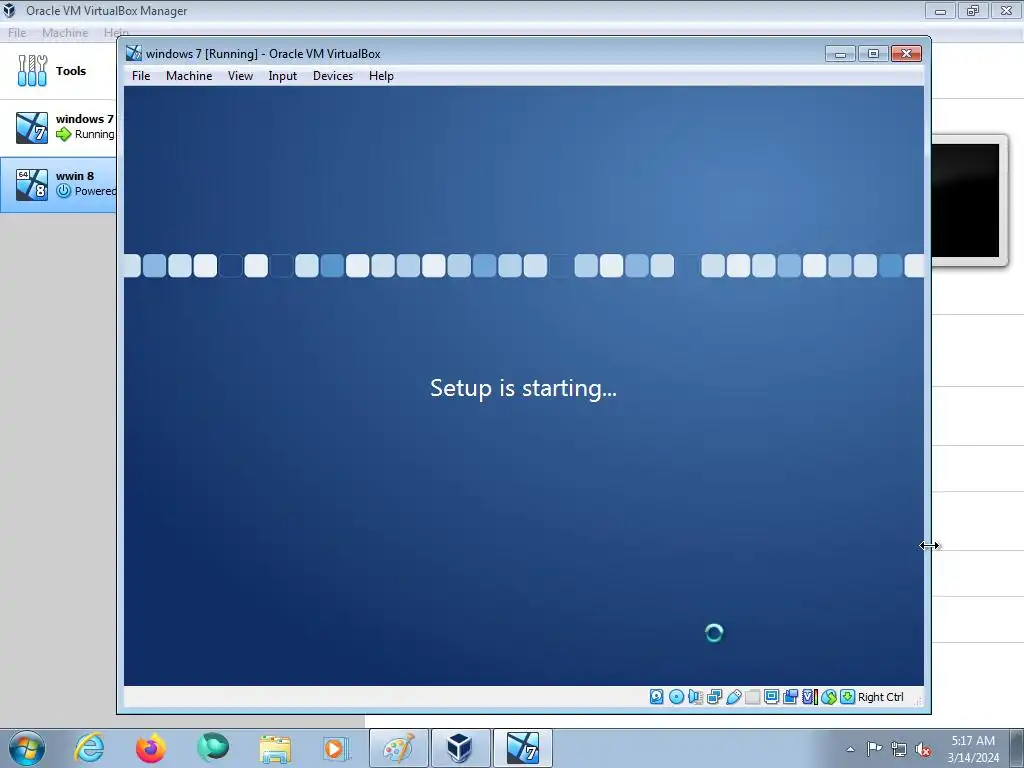The width and height of the screenshot is (1024, 768).
Task: Open Windows Explorer folder from the taskbar
Action: [275, 748]
